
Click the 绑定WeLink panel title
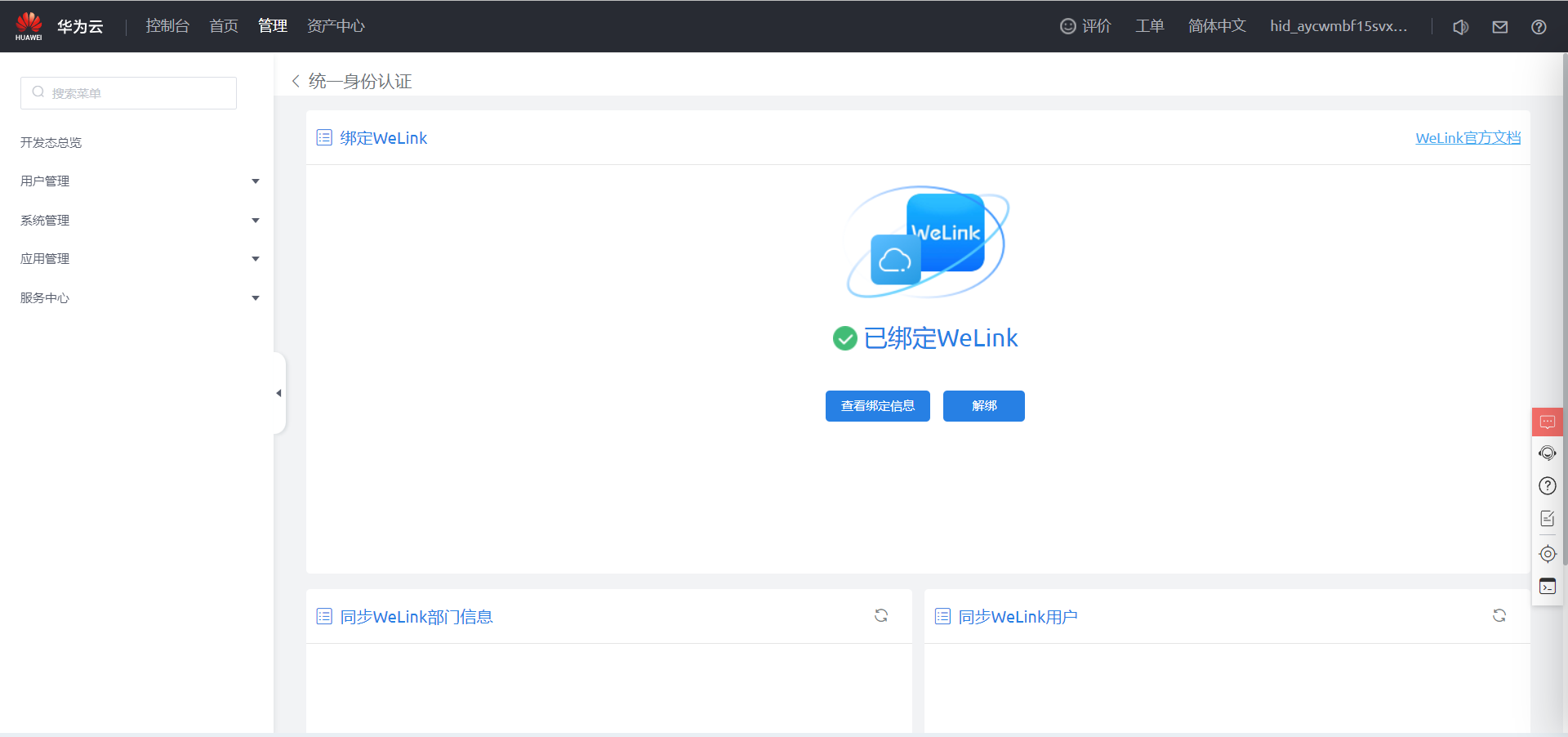coord(384,138)
